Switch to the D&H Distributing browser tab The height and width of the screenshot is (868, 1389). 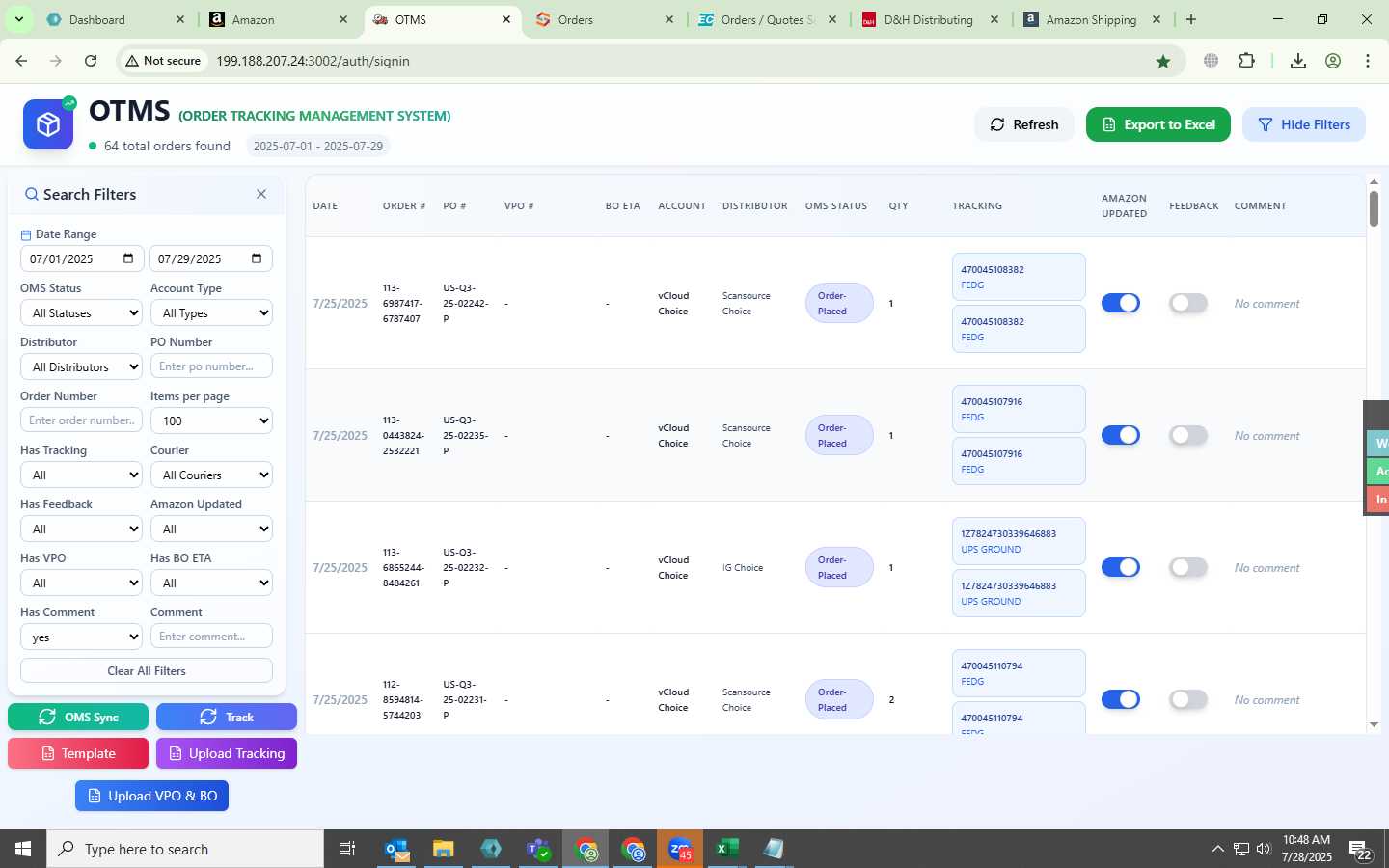pyautogui.click(x=931, y=19)
